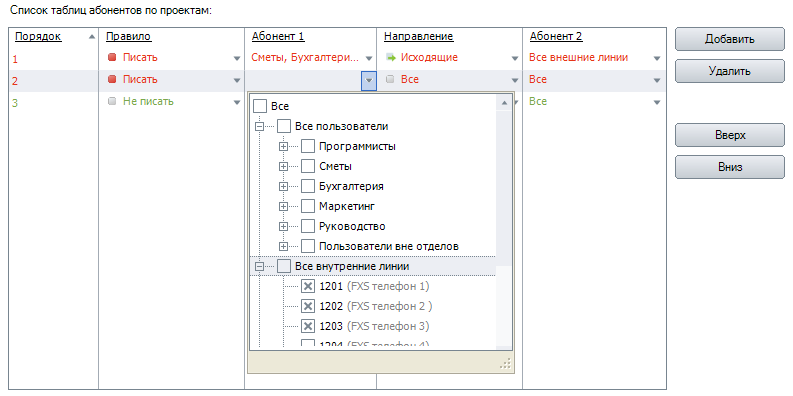793x396 pixels.
Task: Click the red record icon in row 1 Правило
Action: (112, 58)
